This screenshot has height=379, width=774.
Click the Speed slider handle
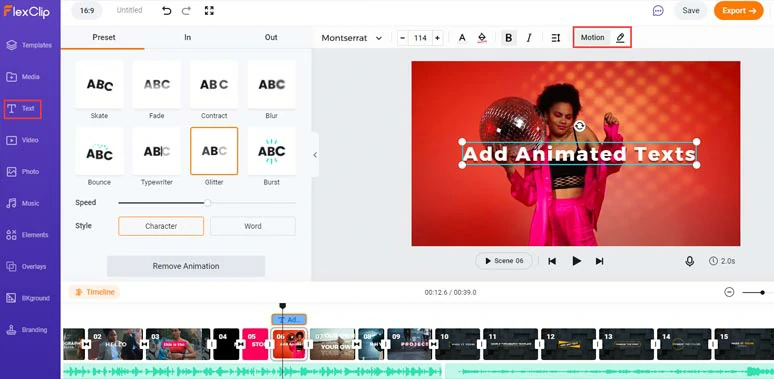[x=208, y=203]
